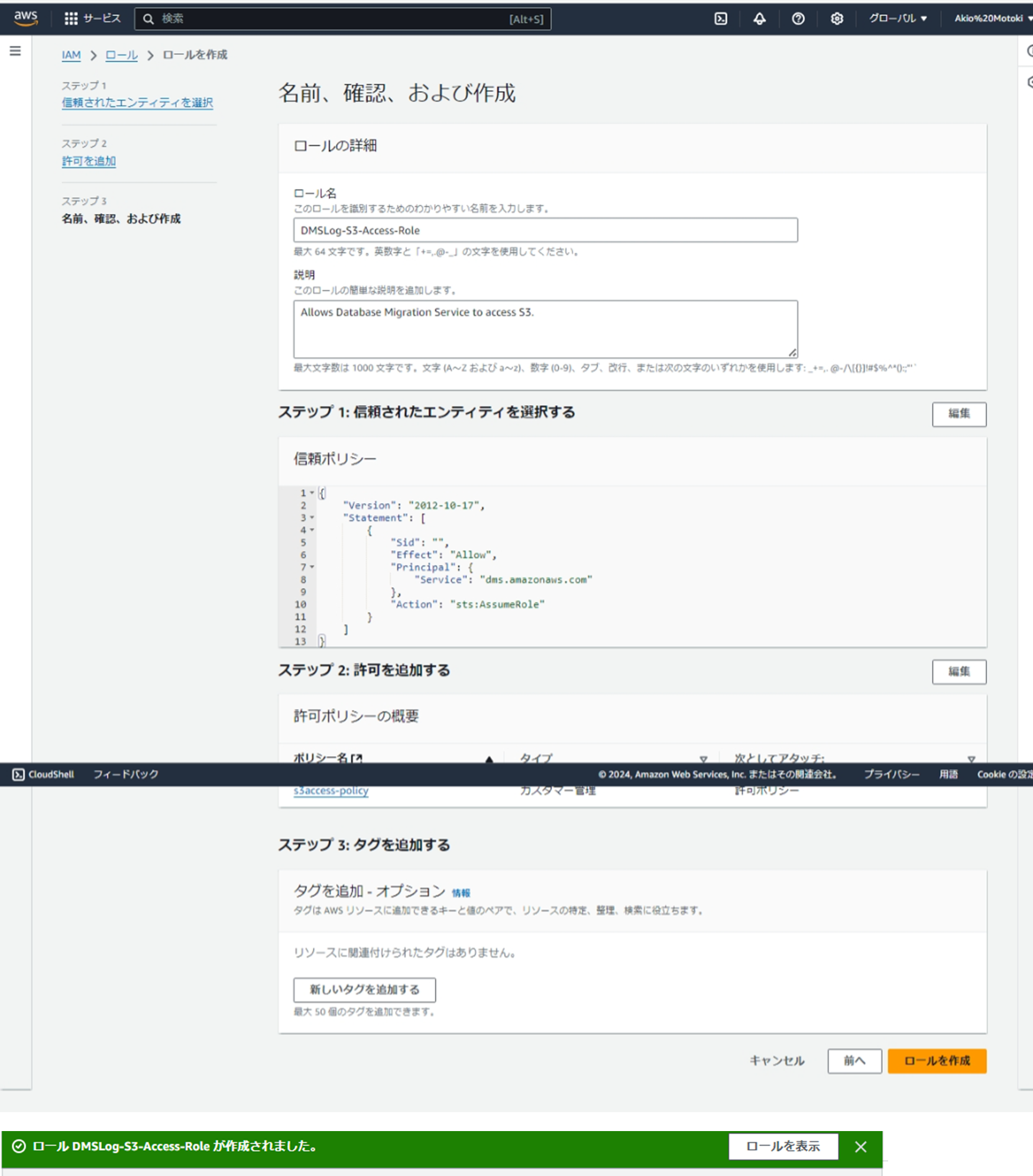Click フィードバック in the footer

[125, 774]
